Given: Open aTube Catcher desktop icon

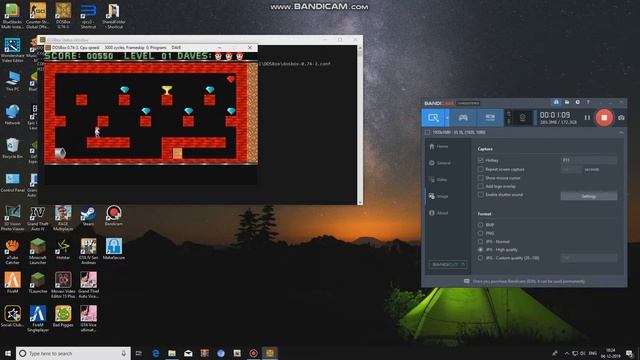Looking at the screenshot, I should pos(12,252).
